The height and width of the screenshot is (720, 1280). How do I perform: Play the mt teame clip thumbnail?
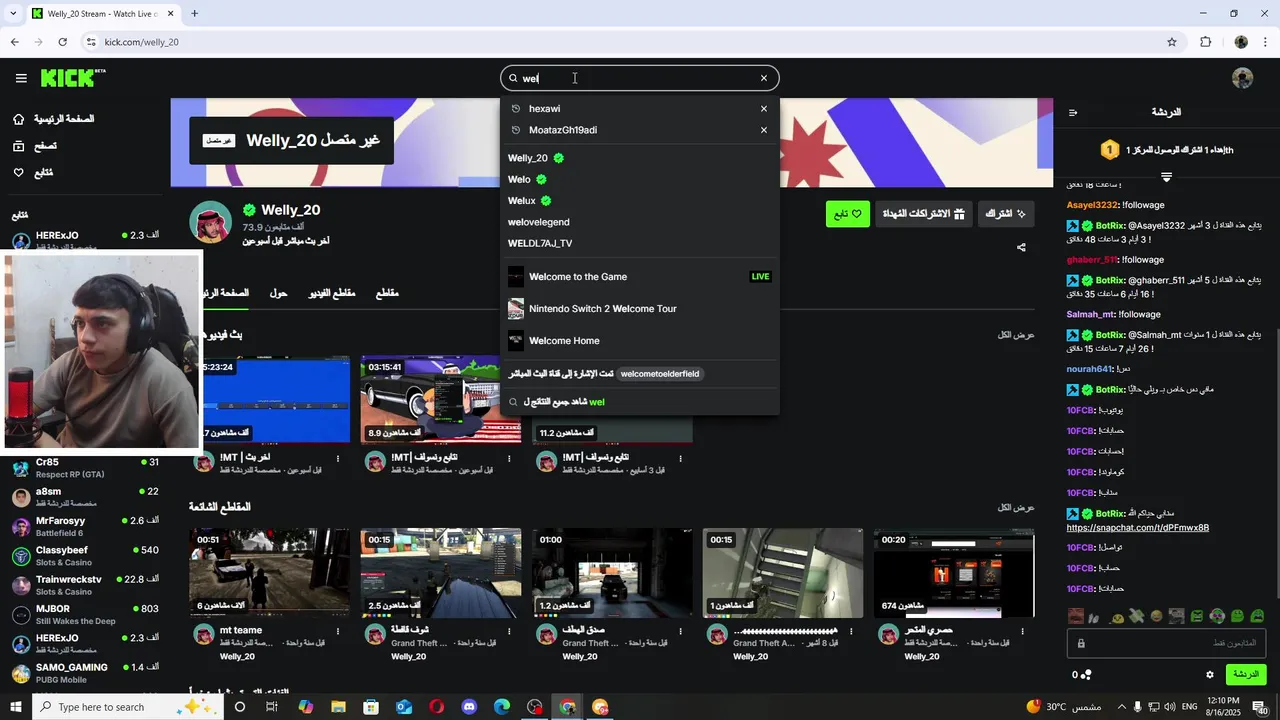click(270, 573)
